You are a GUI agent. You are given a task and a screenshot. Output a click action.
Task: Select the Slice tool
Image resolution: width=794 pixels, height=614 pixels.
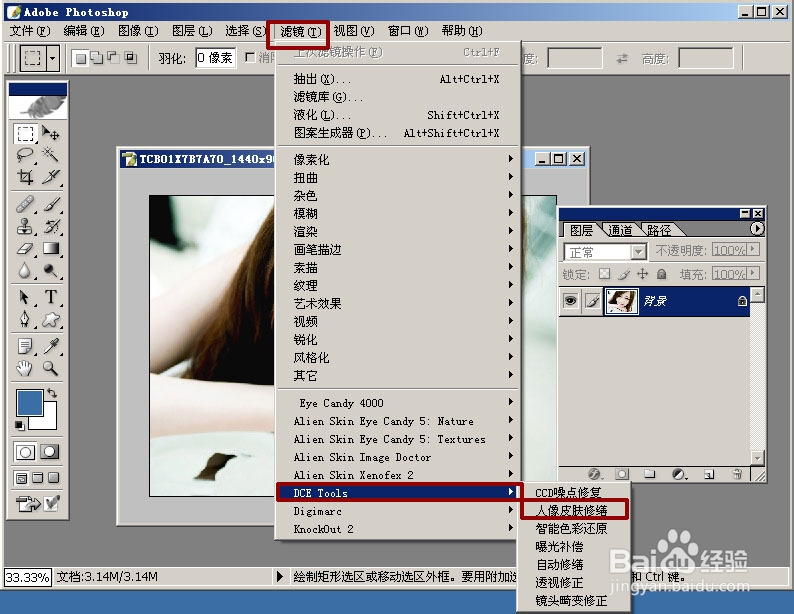pyautogui.click(x=50, y=176)
